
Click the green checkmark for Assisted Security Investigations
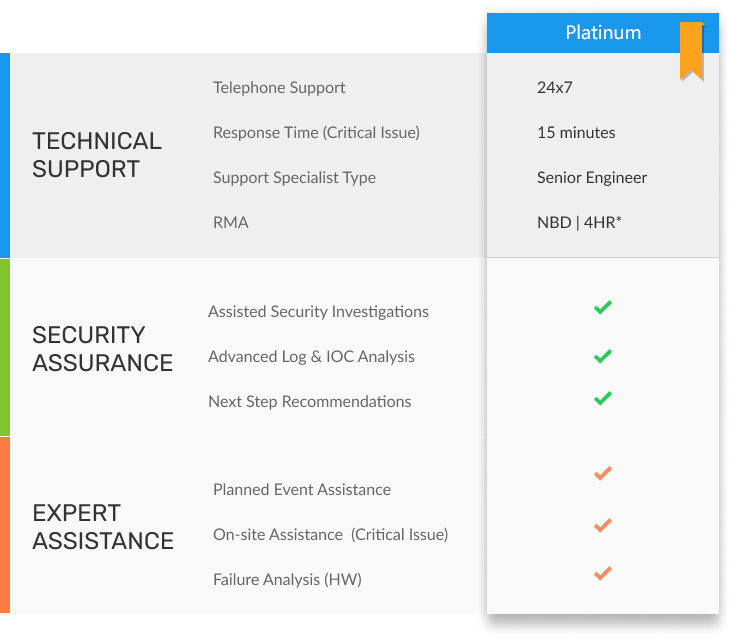(602, 308)
